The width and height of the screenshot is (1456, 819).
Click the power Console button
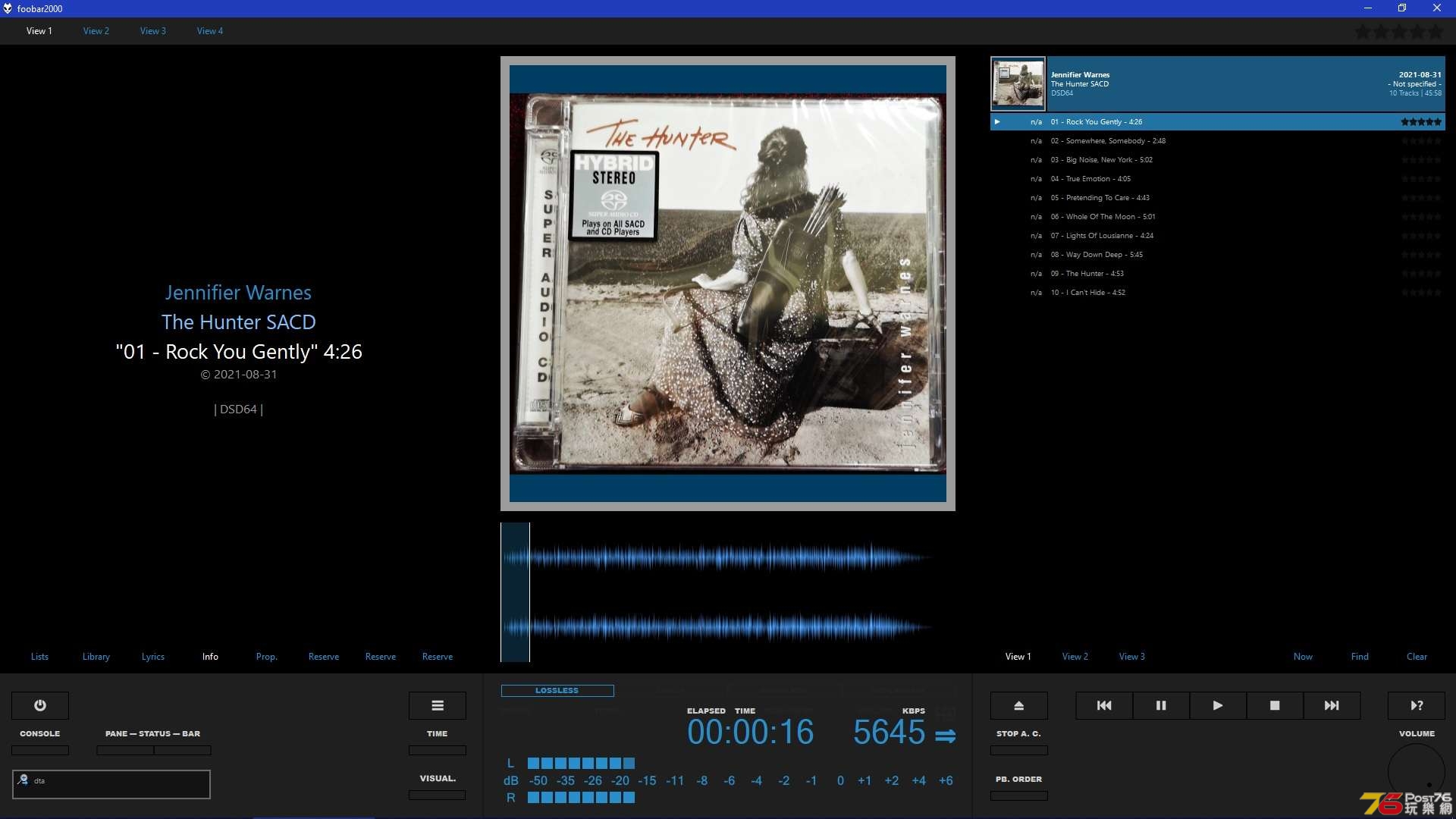40,705
